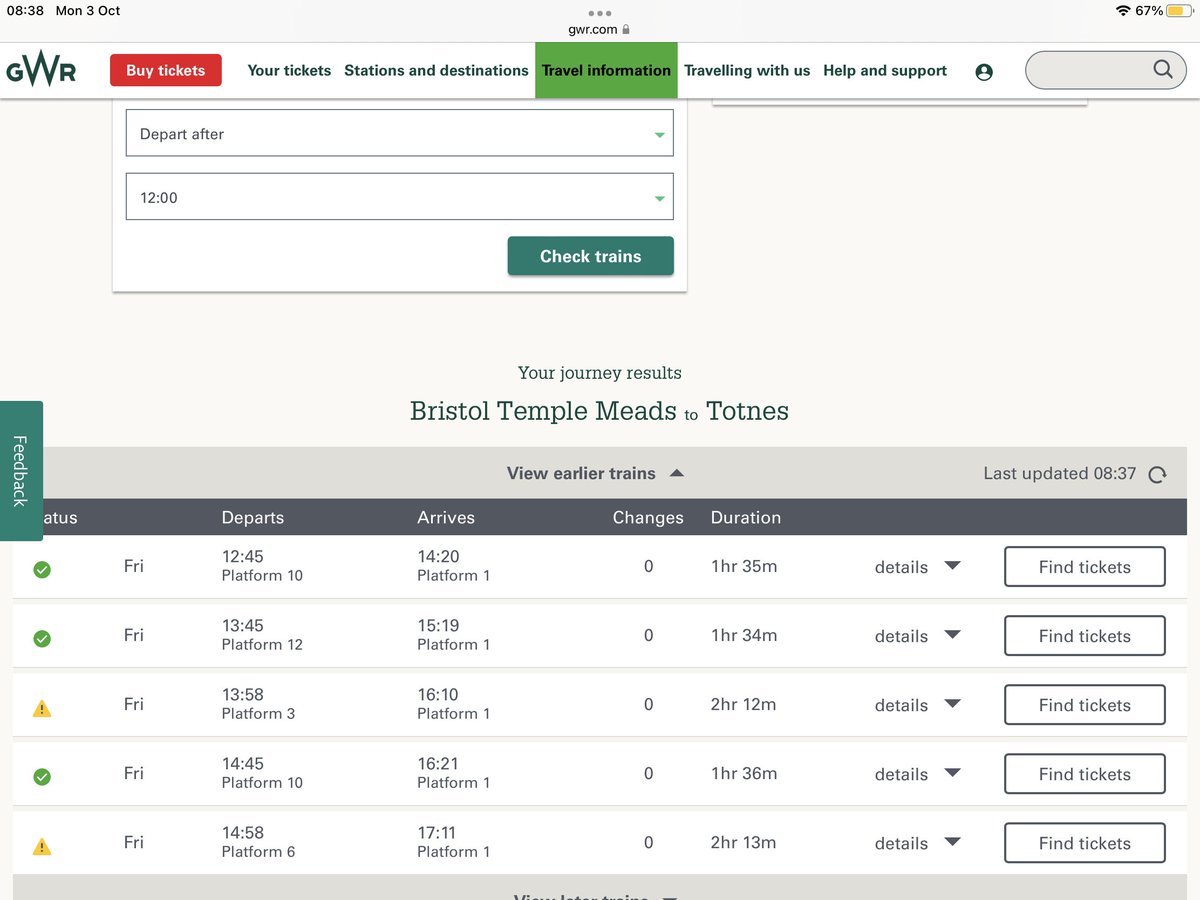Select departure Platform 12 text

coord(262,645)
